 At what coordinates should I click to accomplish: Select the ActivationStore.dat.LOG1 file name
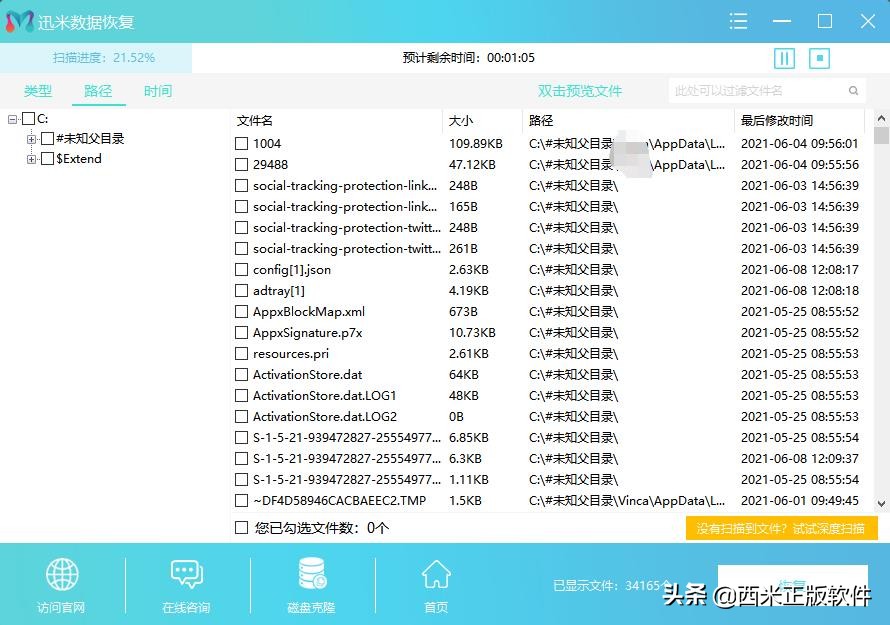[324, 396]
